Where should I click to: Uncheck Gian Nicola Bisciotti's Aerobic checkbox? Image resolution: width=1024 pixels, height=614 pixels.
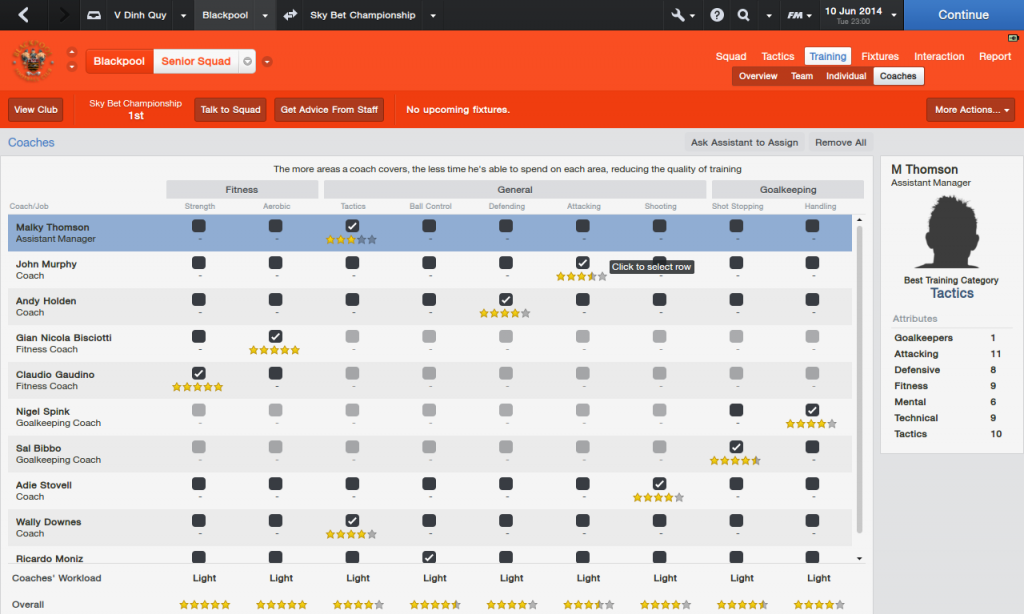click(276, 336)
